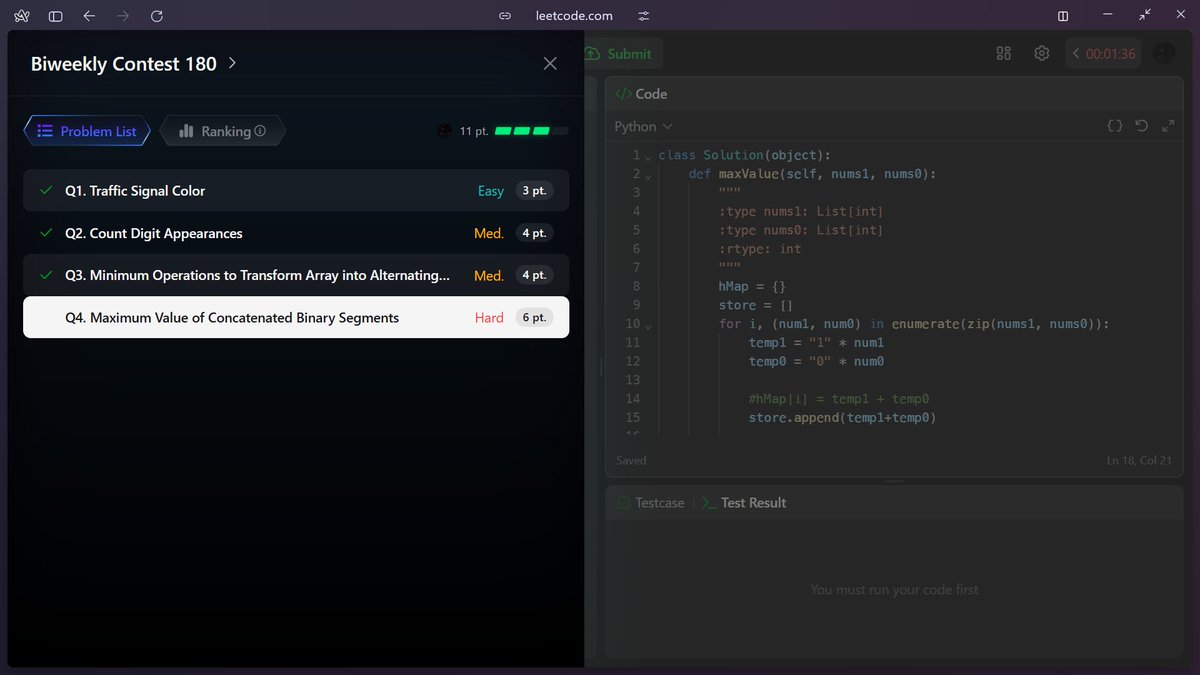1200x675 pixels.
Task: Open Q3. Minimum Operations to Transform Array
Action: (296, 275)
